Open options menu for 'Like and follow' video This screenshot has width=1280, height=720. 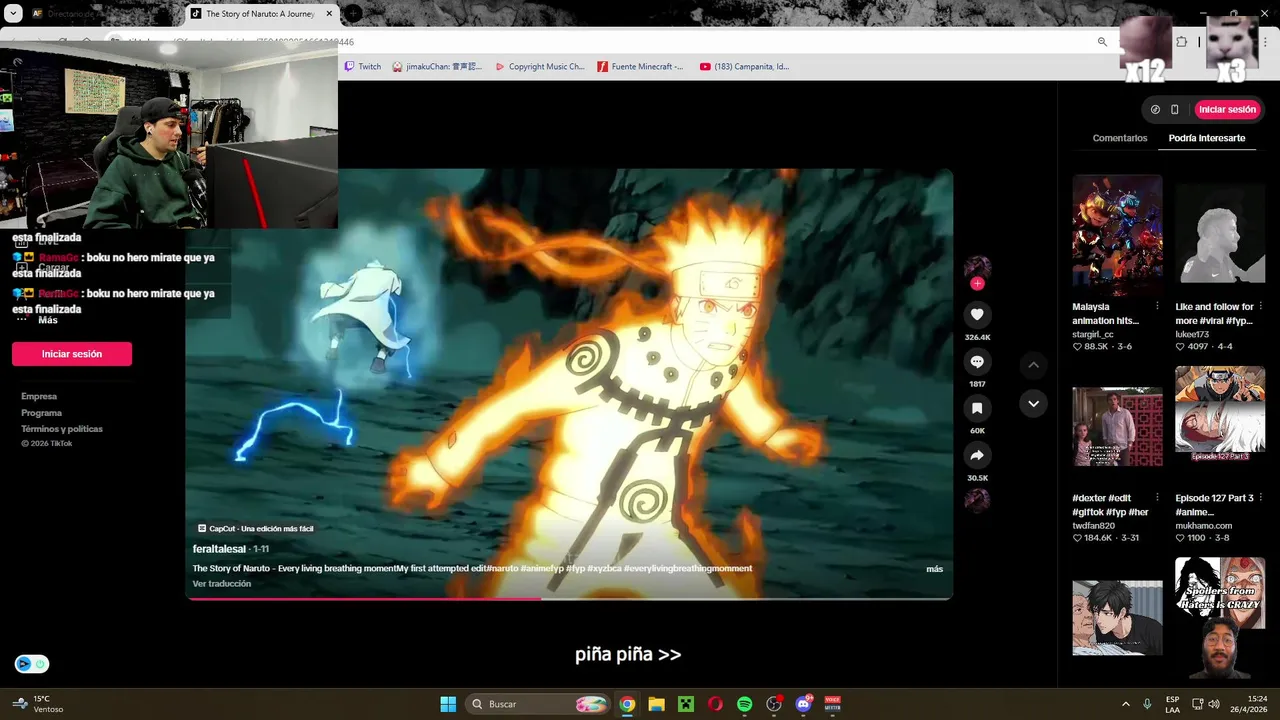pyautogui.click(x=1260, y=306)
